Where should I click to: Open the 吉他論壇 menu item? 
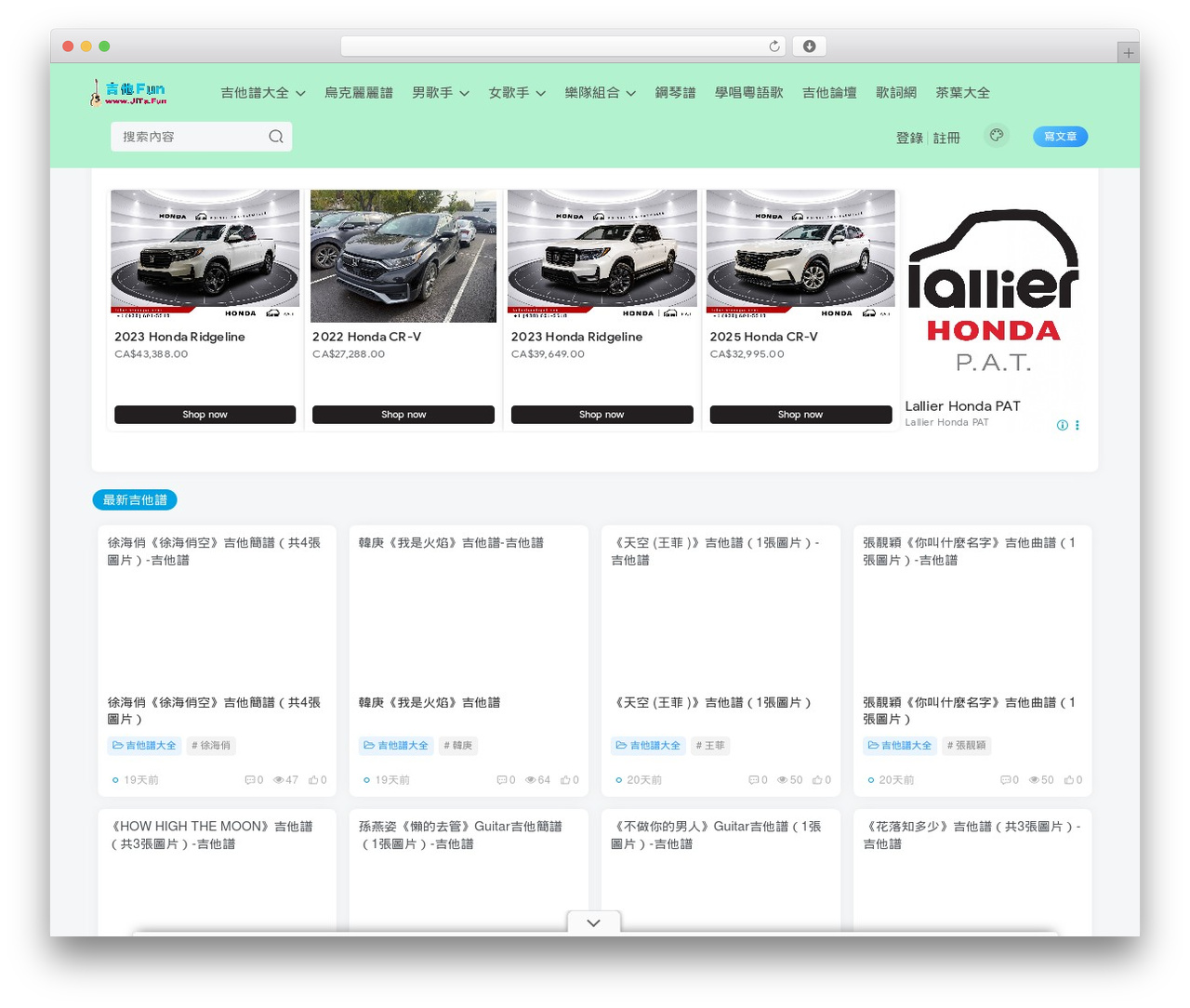tap(829, 93)
